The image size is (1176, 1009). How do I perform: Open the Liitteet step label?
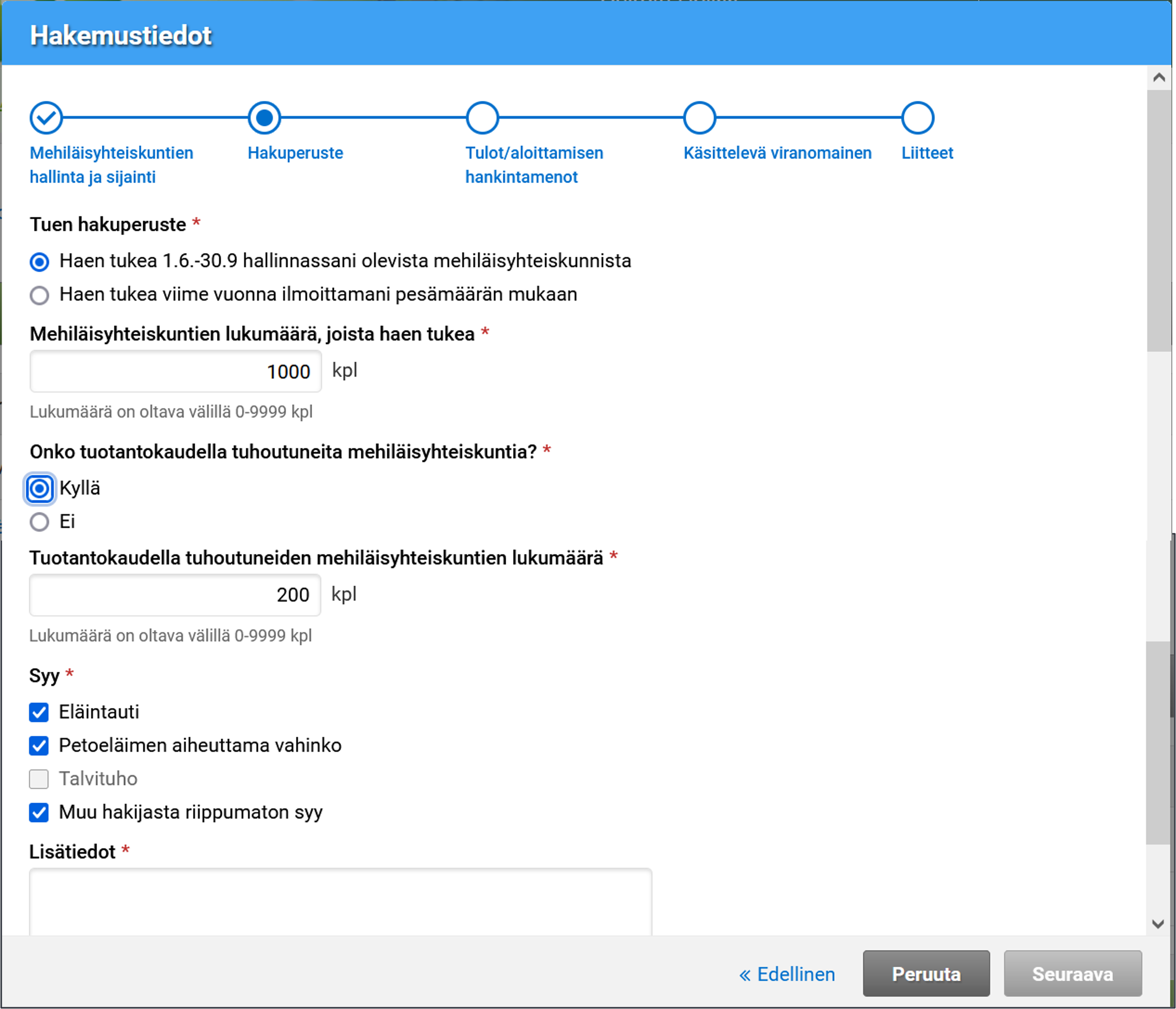point(927,153)
